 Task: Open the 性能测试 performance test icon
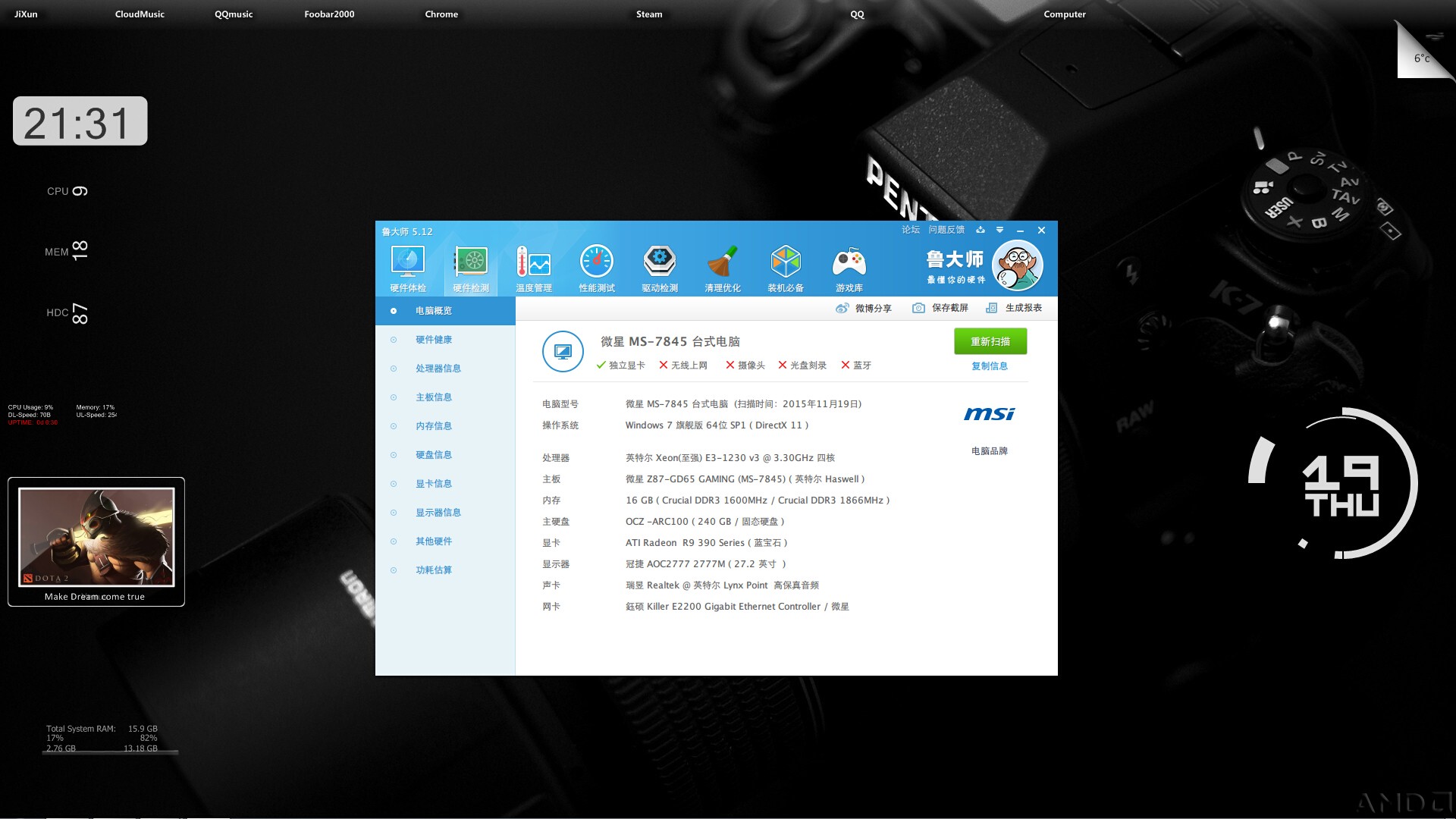coord(597,268)
